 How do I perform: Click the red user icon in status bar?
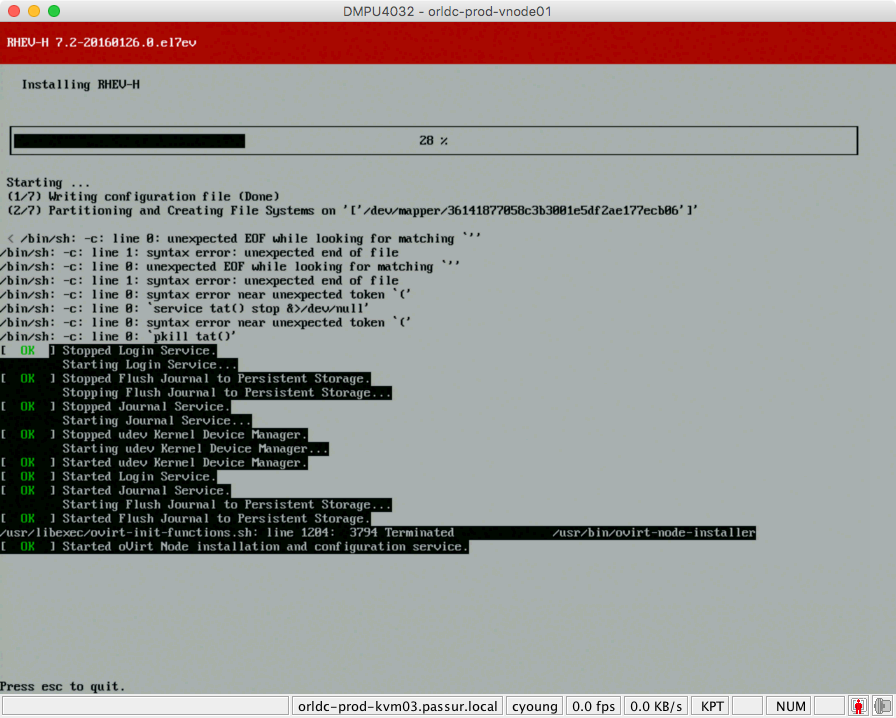857,706
